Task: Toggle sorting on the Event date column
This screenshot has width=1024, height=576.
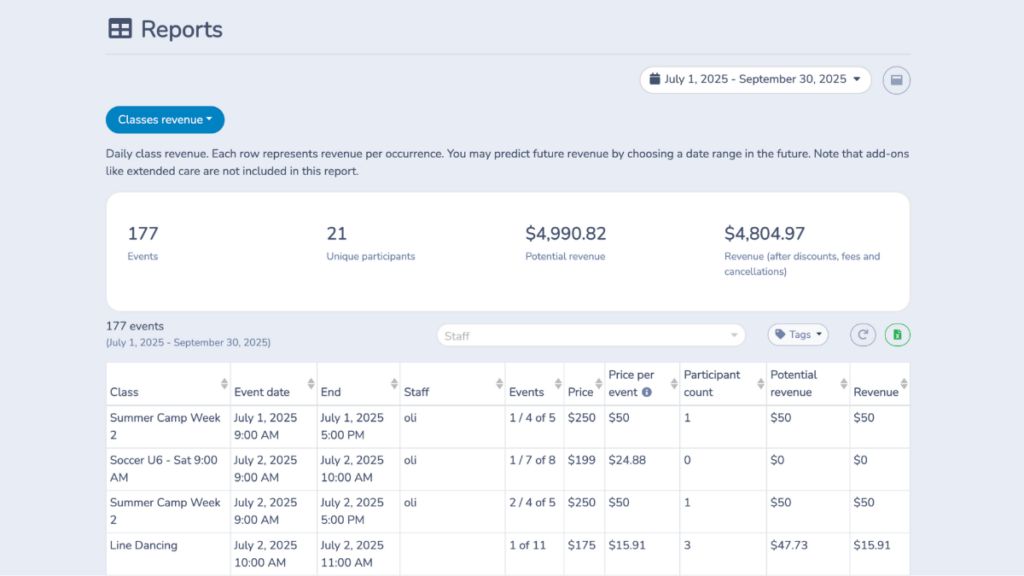Action: coord(309,383)
